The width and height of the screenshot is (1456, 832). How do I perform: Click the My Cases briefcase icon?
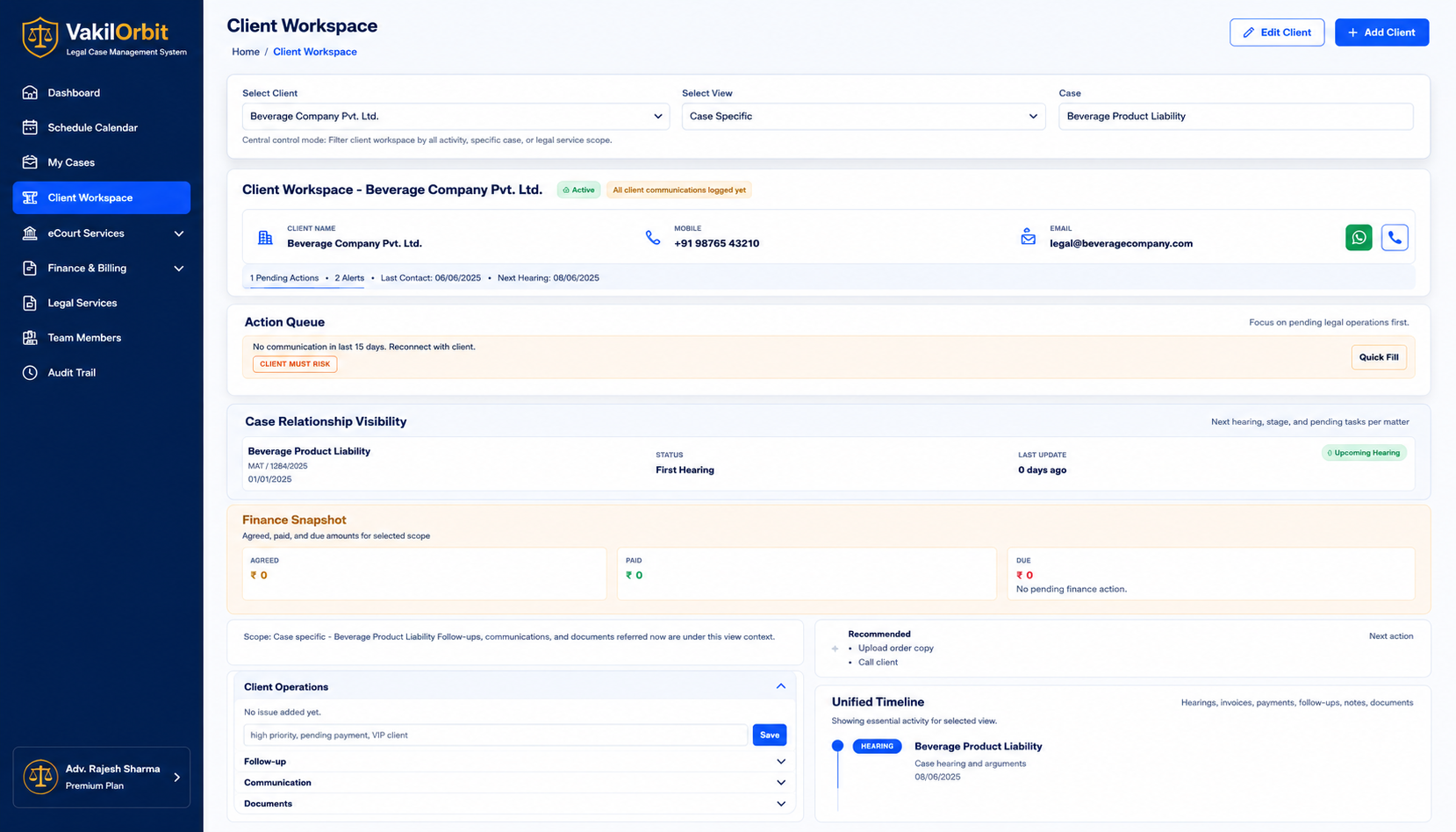point(30,162)
